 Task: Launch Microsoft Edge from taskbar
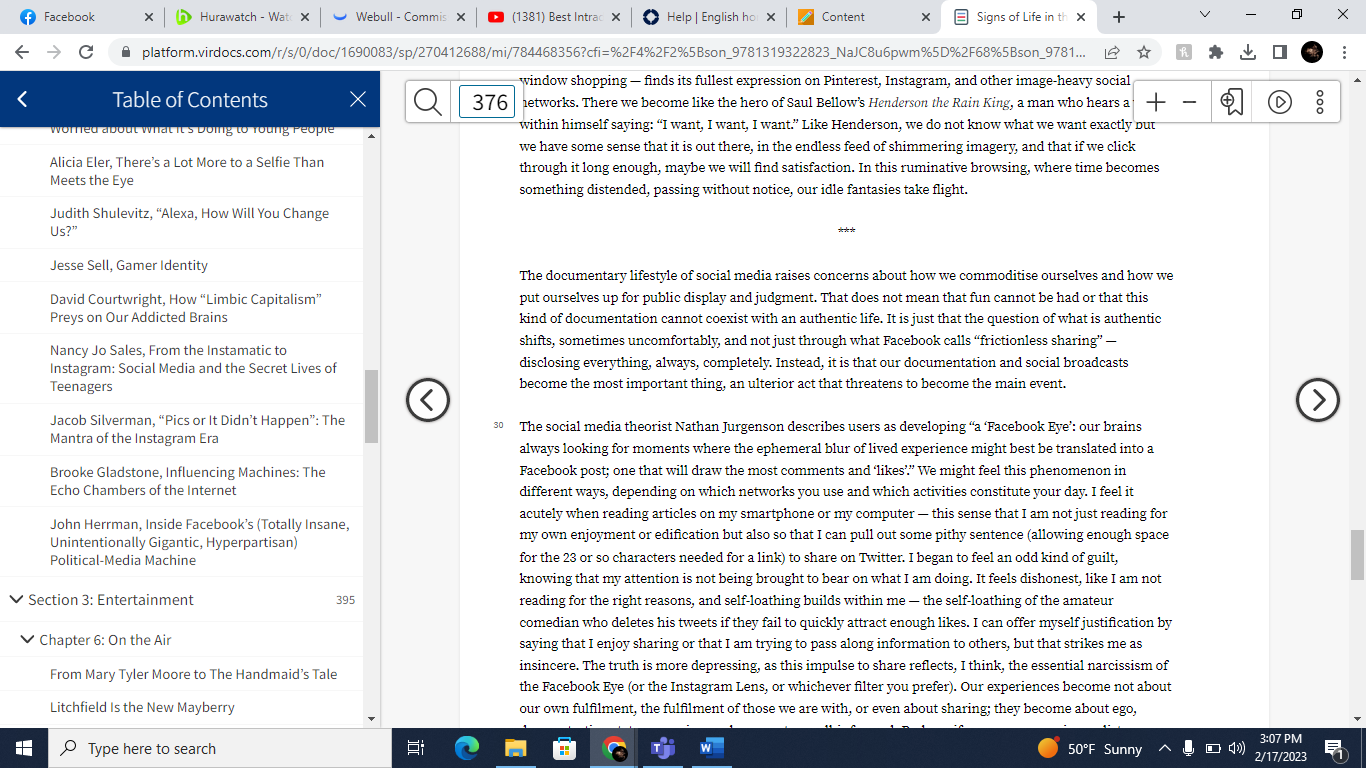click(x=467, y=748)
